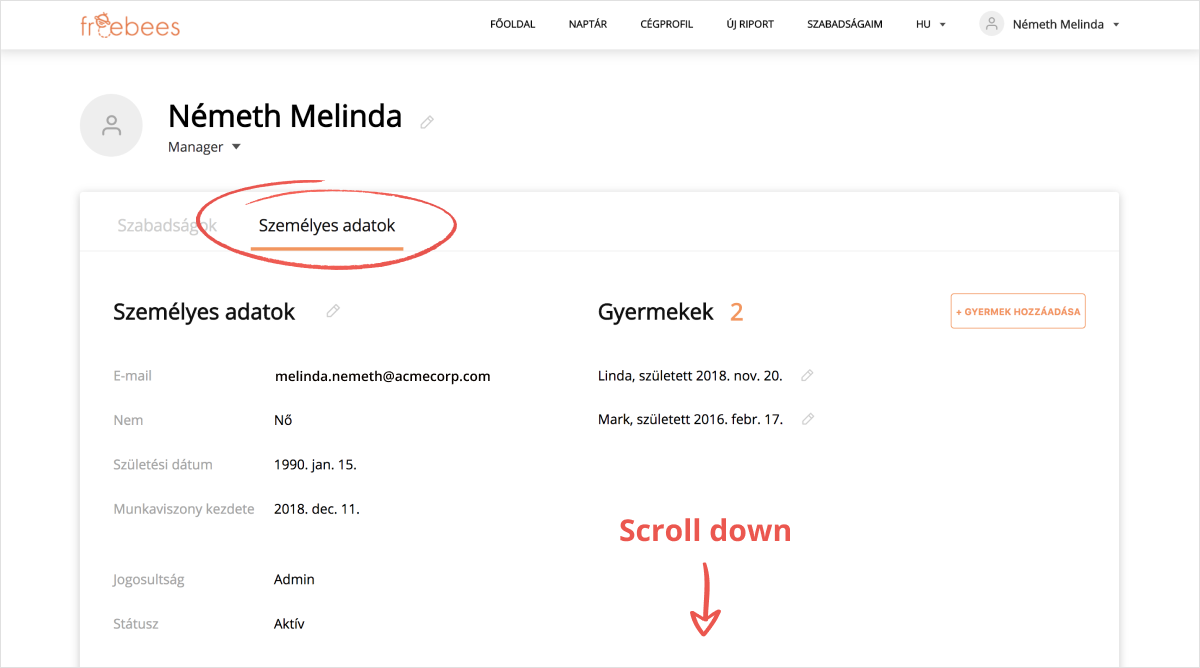Open the Németh Melinda account menu arrow

pyautogui.click(x=1116, y=25)
